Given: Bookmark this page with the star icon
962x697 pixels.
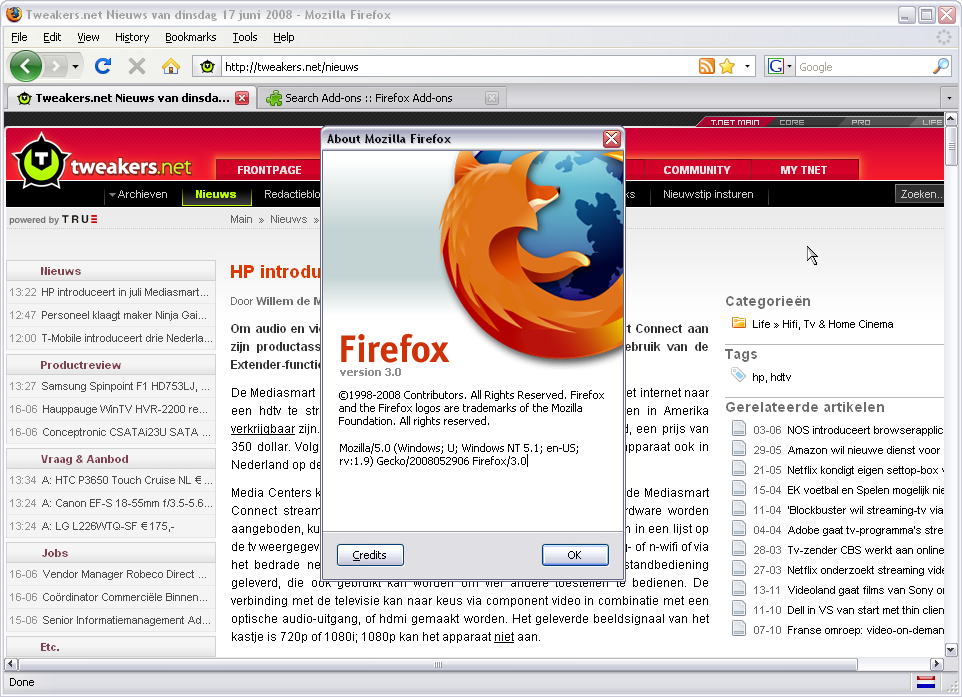Looking at the screenshot, I should tap(727, 66).
